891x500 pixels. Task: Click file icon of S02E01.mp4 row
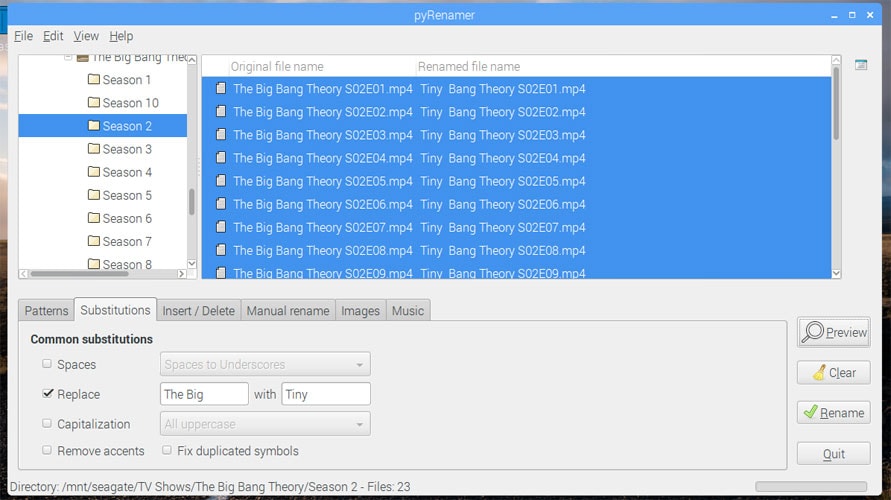[x=221, y=88]
